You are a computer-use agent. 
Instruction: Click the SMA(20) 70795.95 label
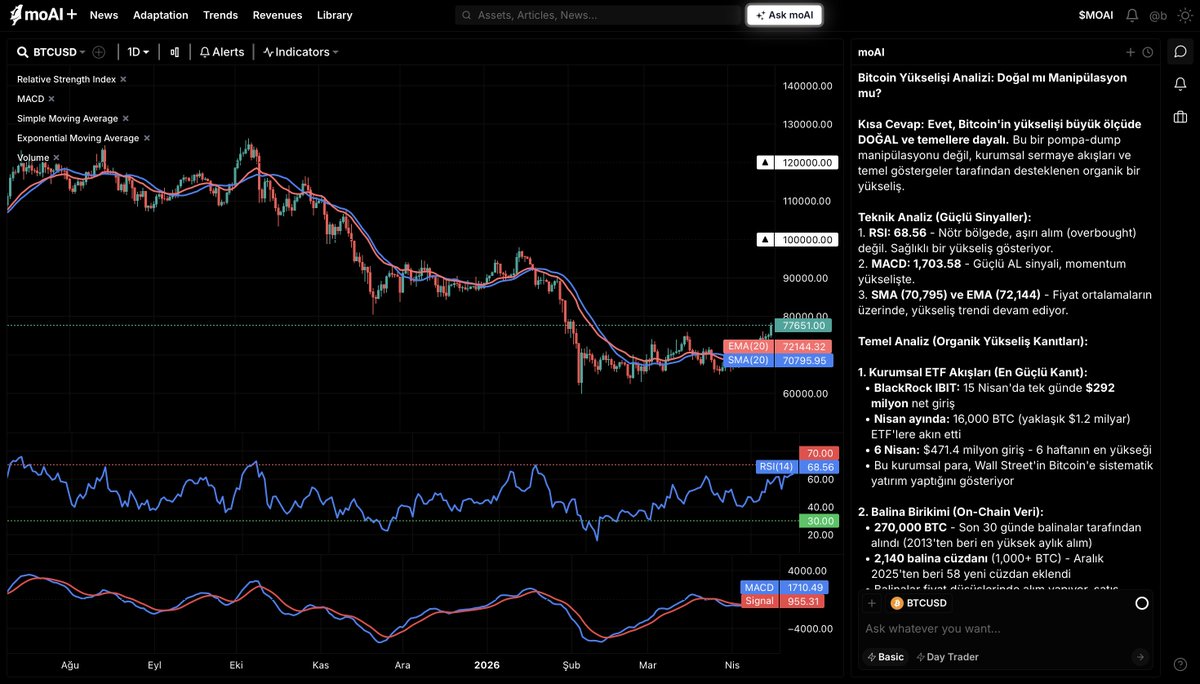(780, 360)
